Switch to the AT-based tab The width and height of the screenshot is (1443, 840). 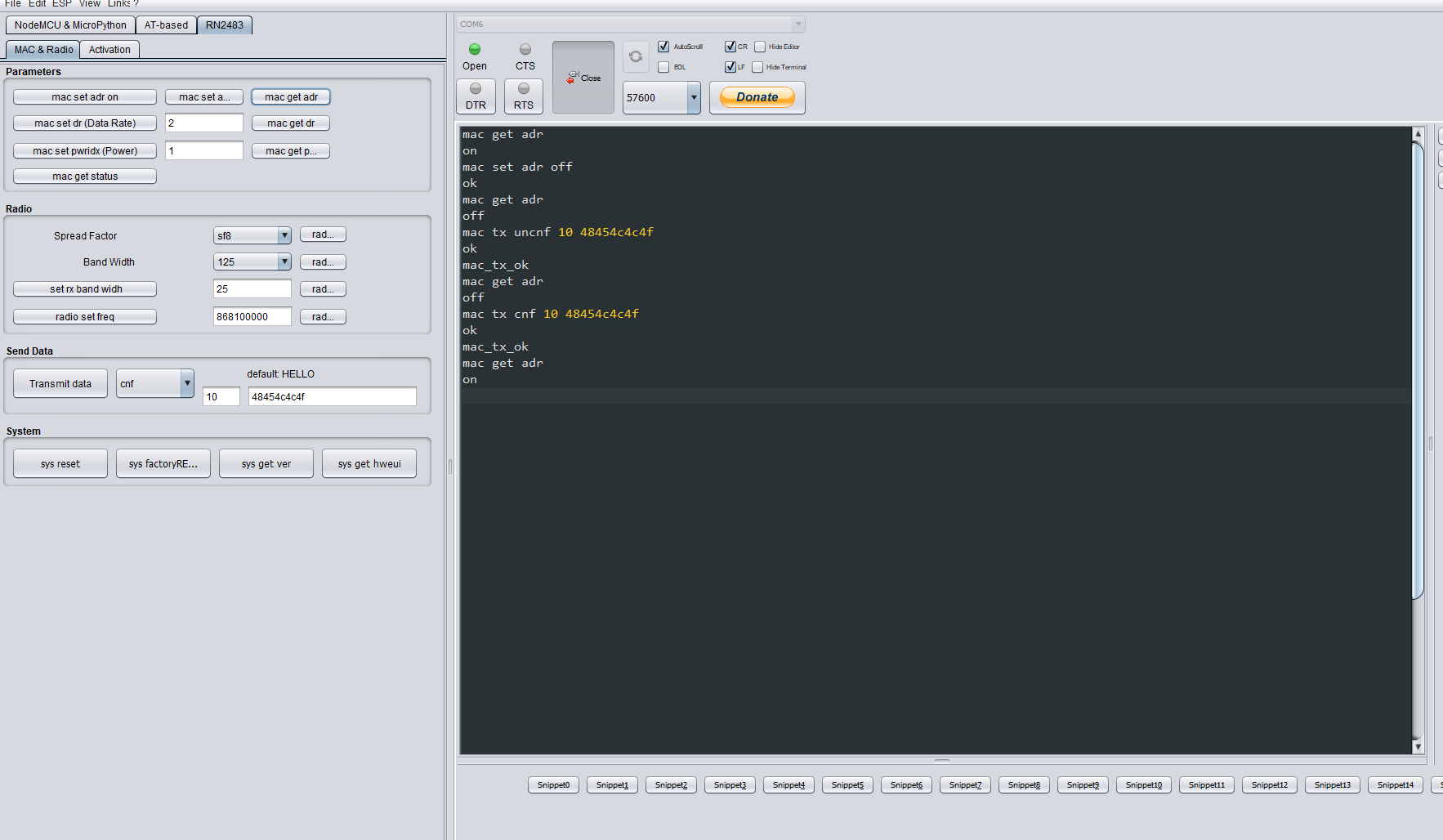(166, 25)
